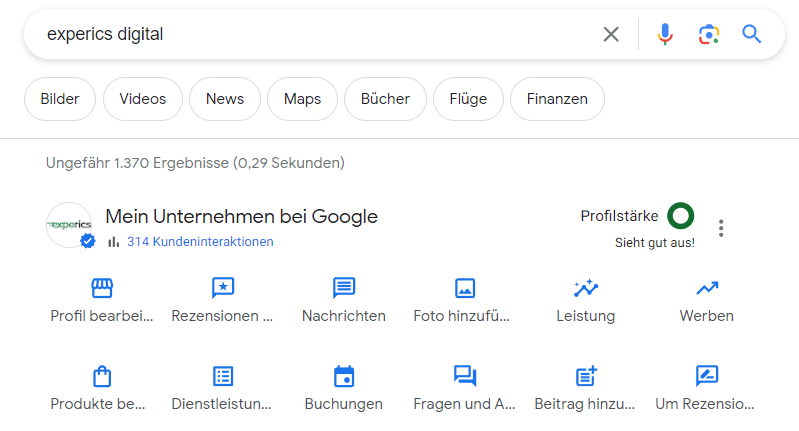This screenshot has height=431, width=799.
Task: Open the Videos search filter
Action: point(143,99)
